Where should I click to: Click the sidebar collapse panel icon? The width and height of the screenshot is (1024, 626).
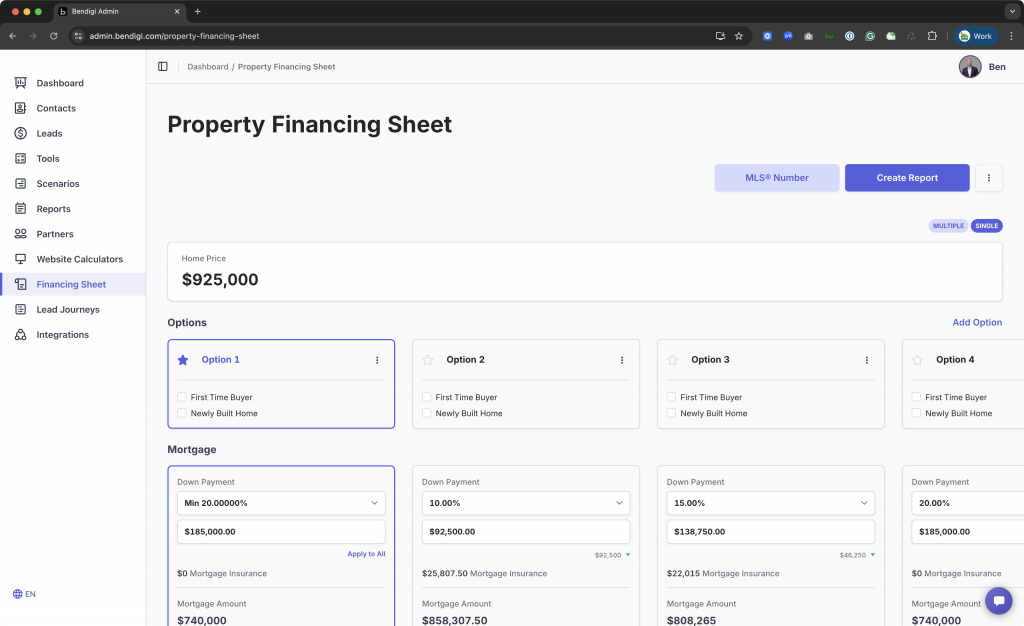point(163,67)
